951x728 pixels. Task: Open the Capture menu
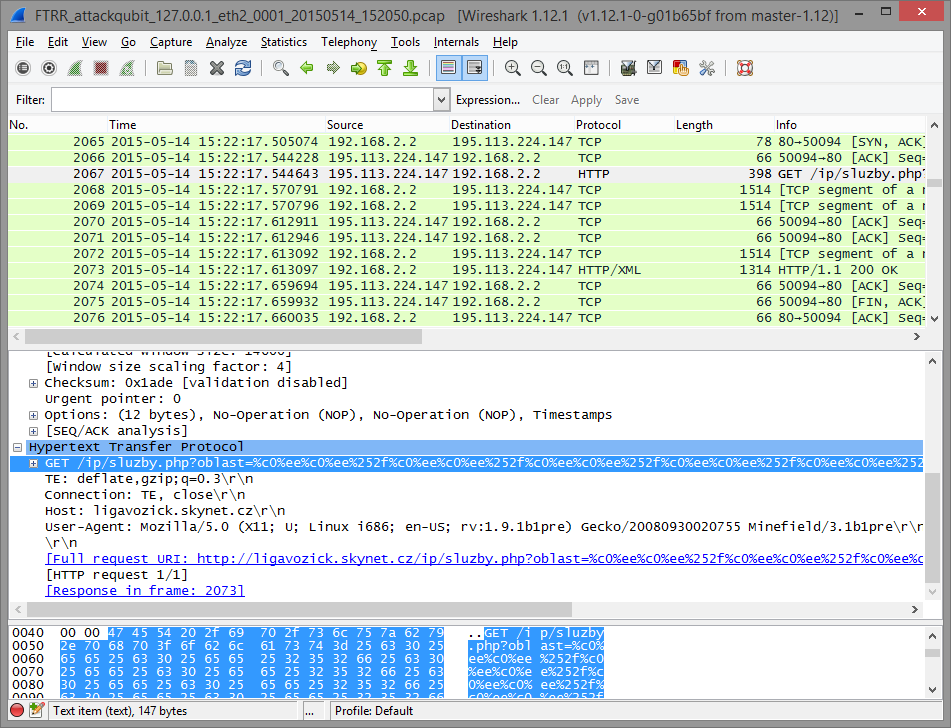(171, 42)
